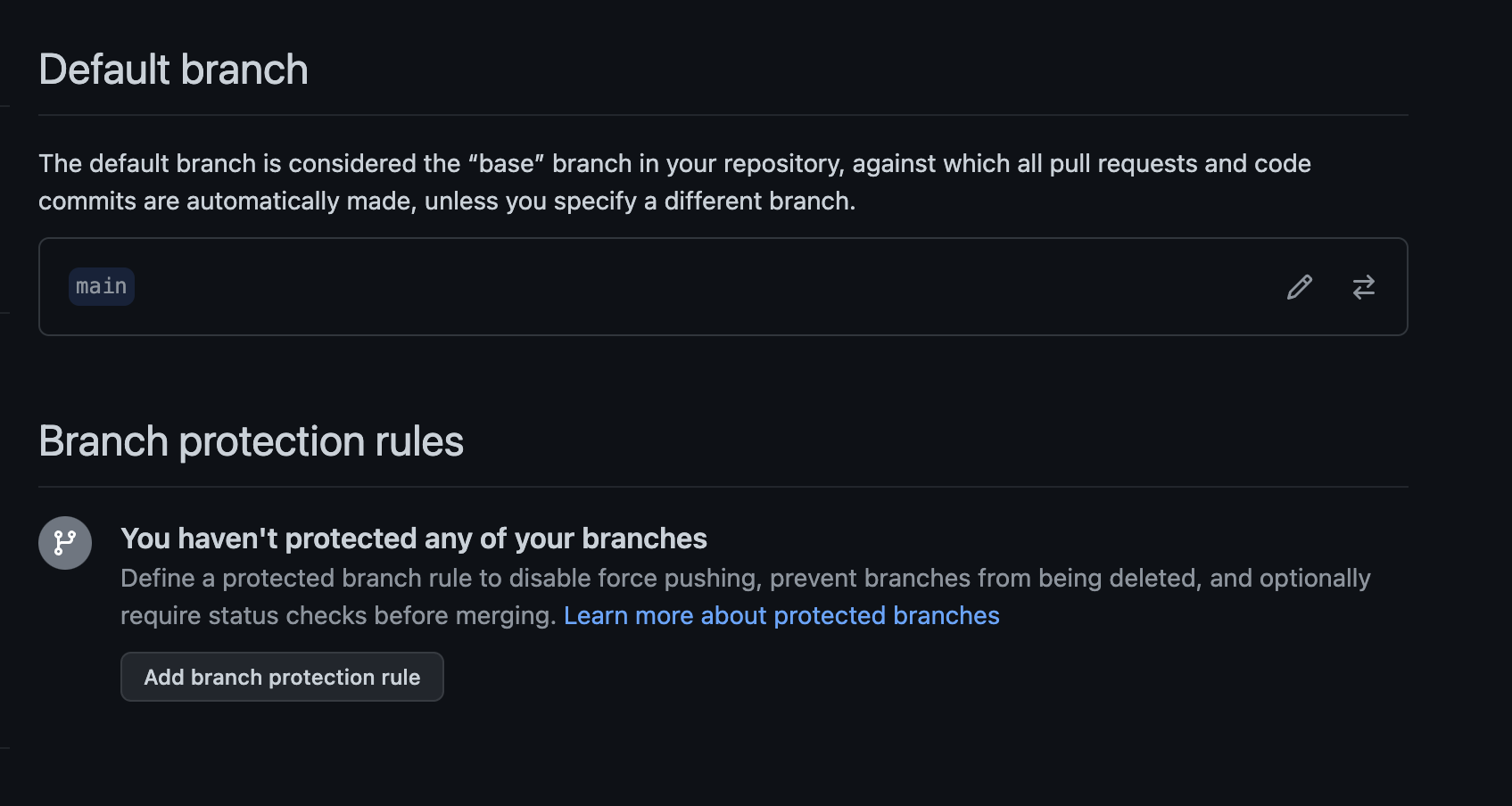Select the main branch name label
Screen dimensions: 1512x806
[x=102, y=286]
